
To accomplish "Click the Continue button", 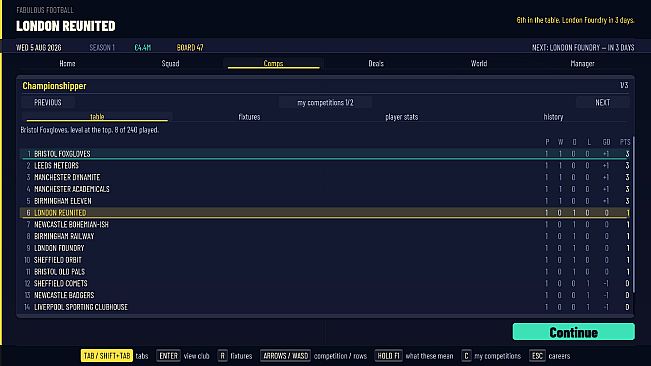I will [573, 332].
